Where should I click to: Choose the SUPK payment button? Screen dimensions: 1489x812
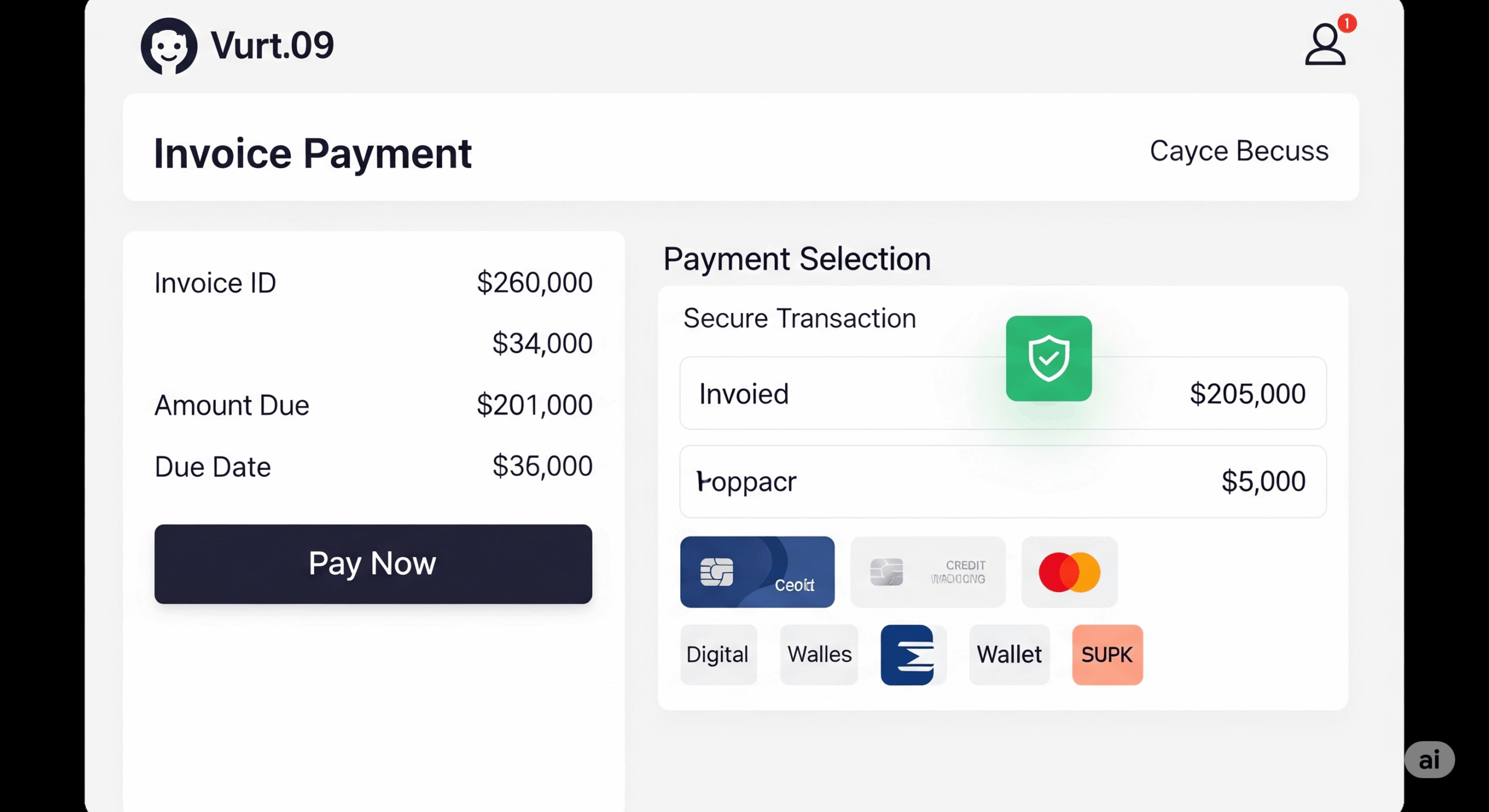tap(1107, 655)
